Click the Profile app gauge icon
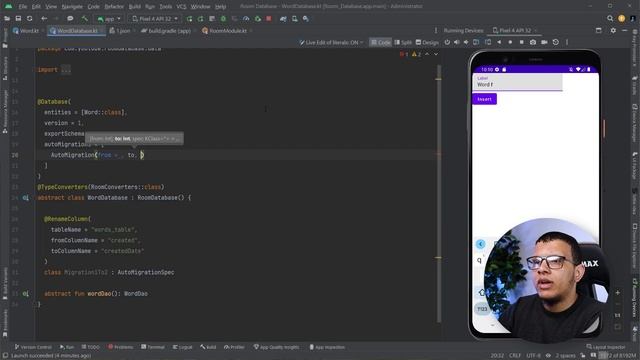The image size is (640, 360). (x=246, y=19)
